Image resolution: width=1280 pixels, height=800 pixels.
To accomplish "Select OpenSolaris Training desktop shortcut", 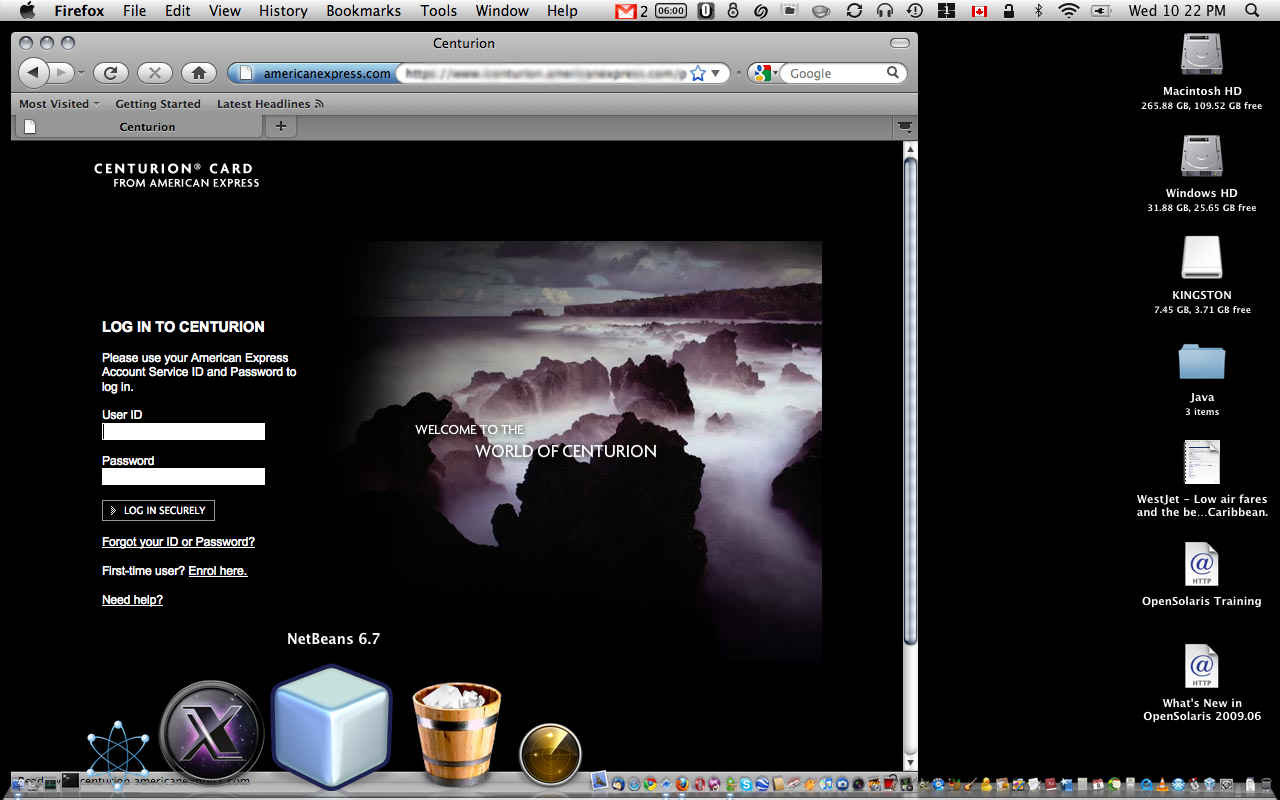I will tap(1202, 575).
